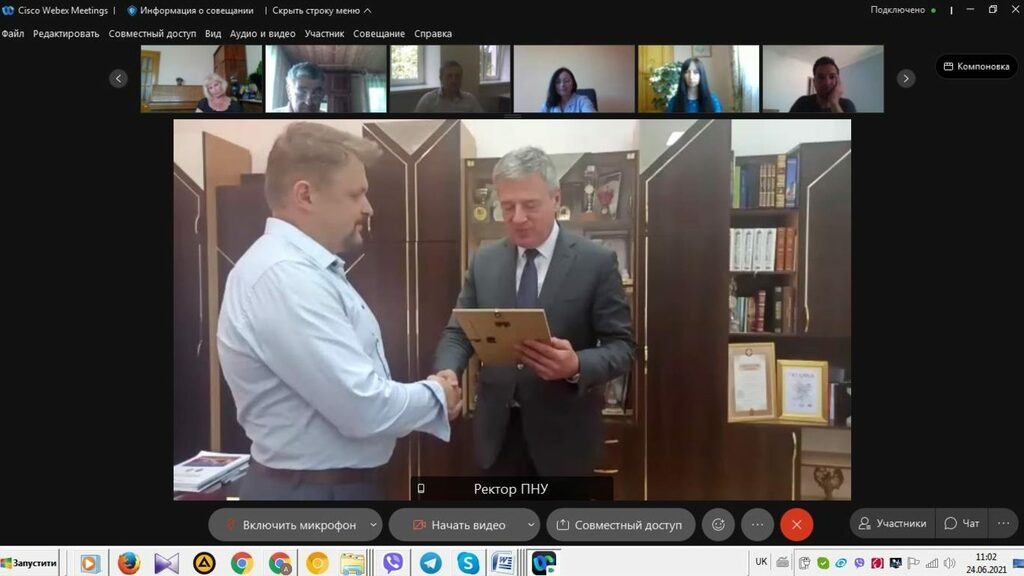The height and width of the screenshot is (576, 1024).
Task: Open the Аудио и видео menu
Action: (x=262, y=33)
